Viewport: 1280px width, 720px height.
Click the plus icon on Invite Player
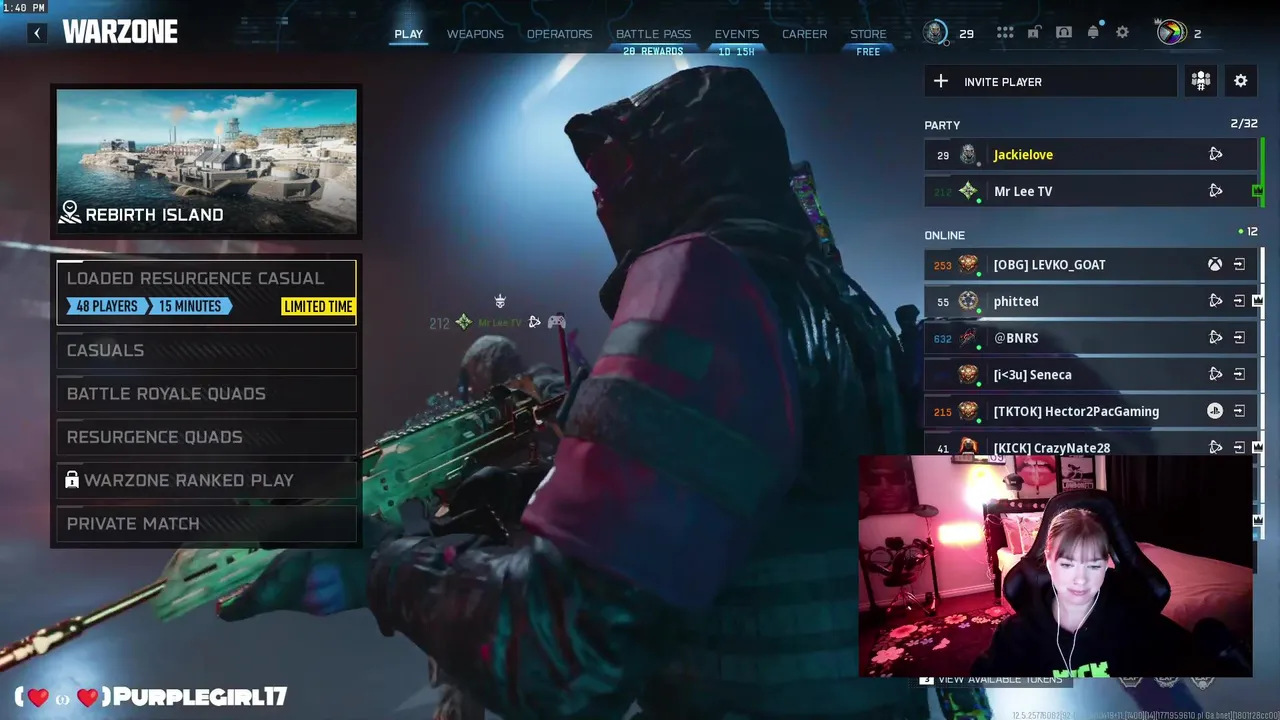pyautogui.click(x=941, y=81)
